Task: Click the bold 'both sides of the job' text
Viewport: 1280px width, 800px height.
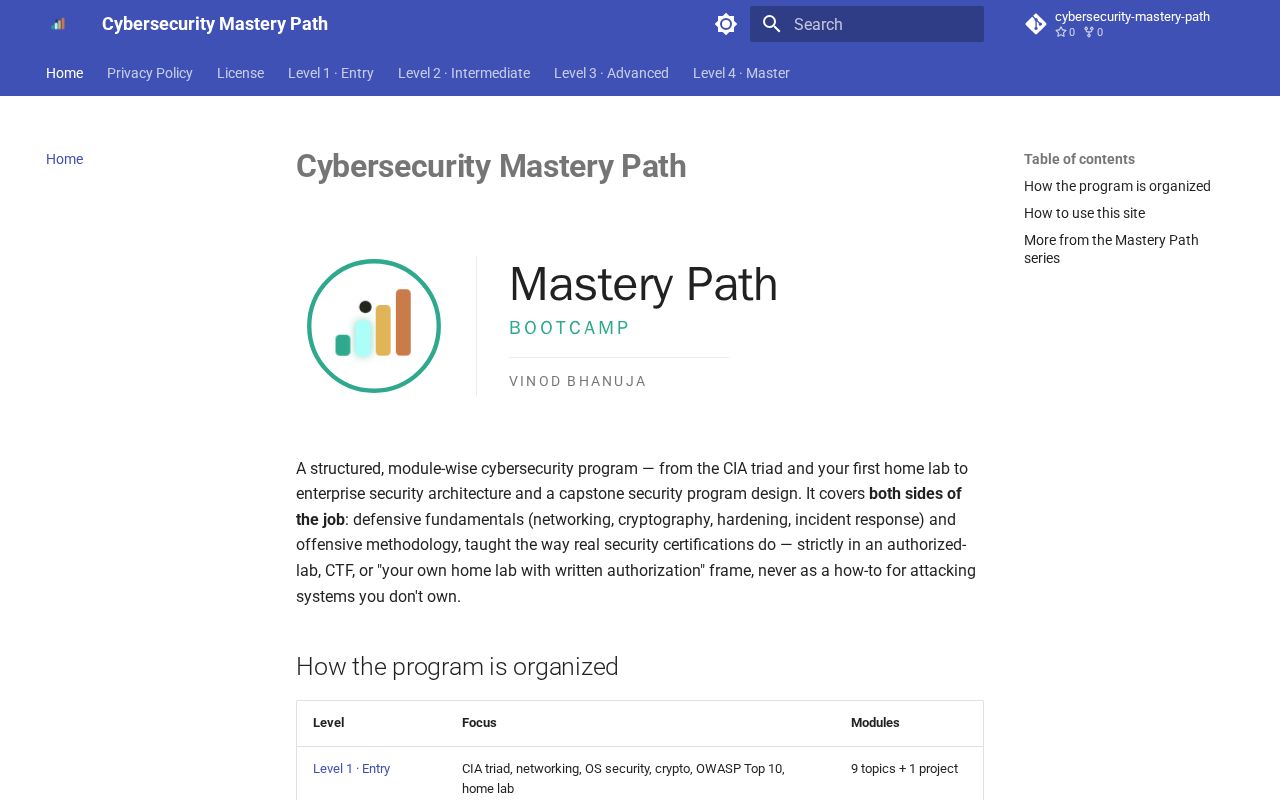Action: coord(629,507)
